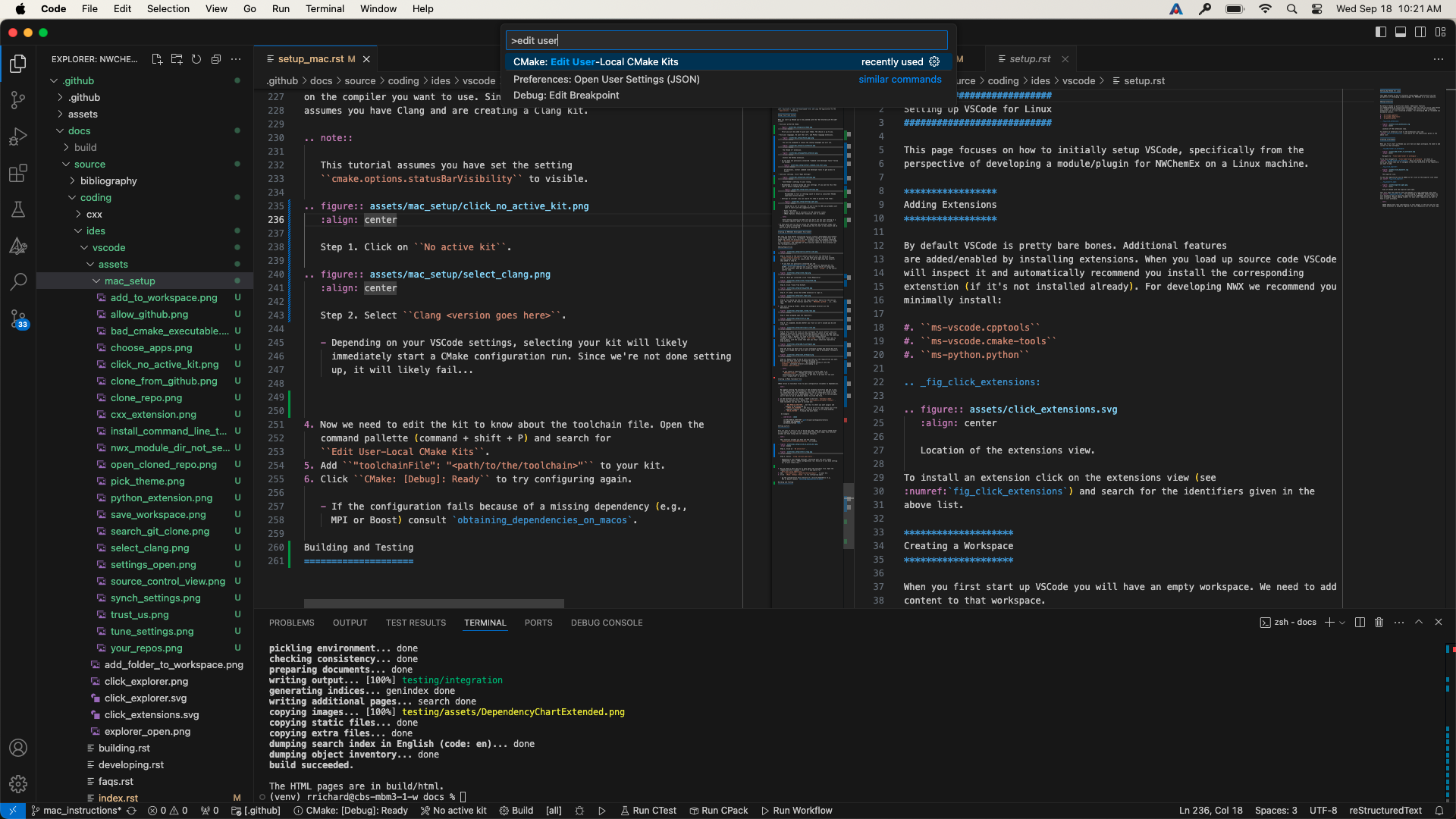Open the Search view in the activity bar
The width and height of the screenshot is (1456, 819).
[18, 282]
